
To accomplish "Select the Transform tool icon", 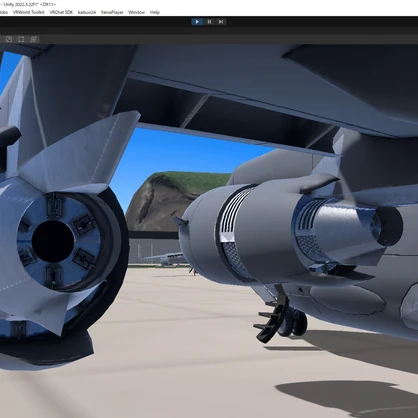I will [33, 39].
